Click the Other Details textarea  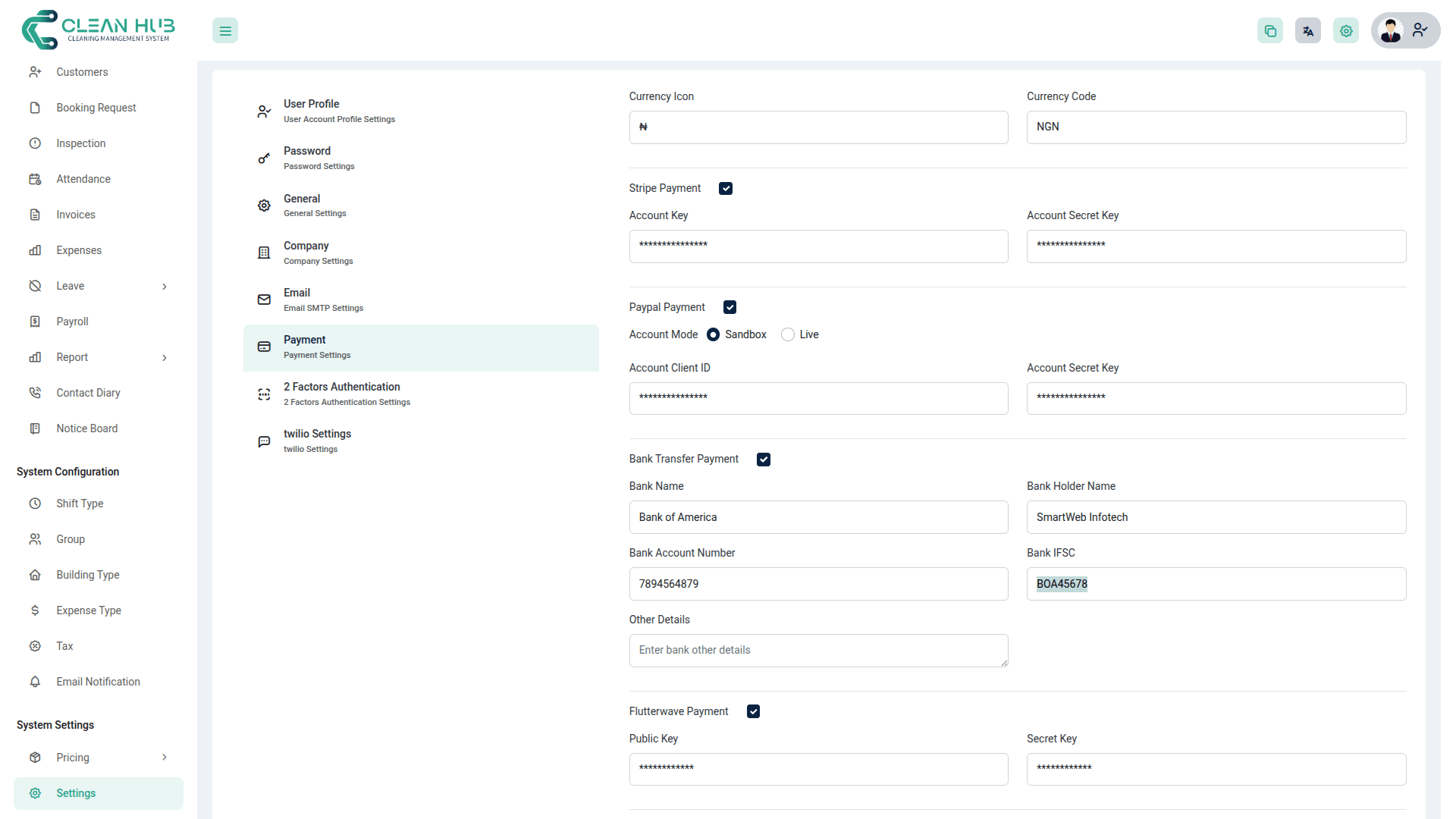pyautogui.click(x=818, y=651)
